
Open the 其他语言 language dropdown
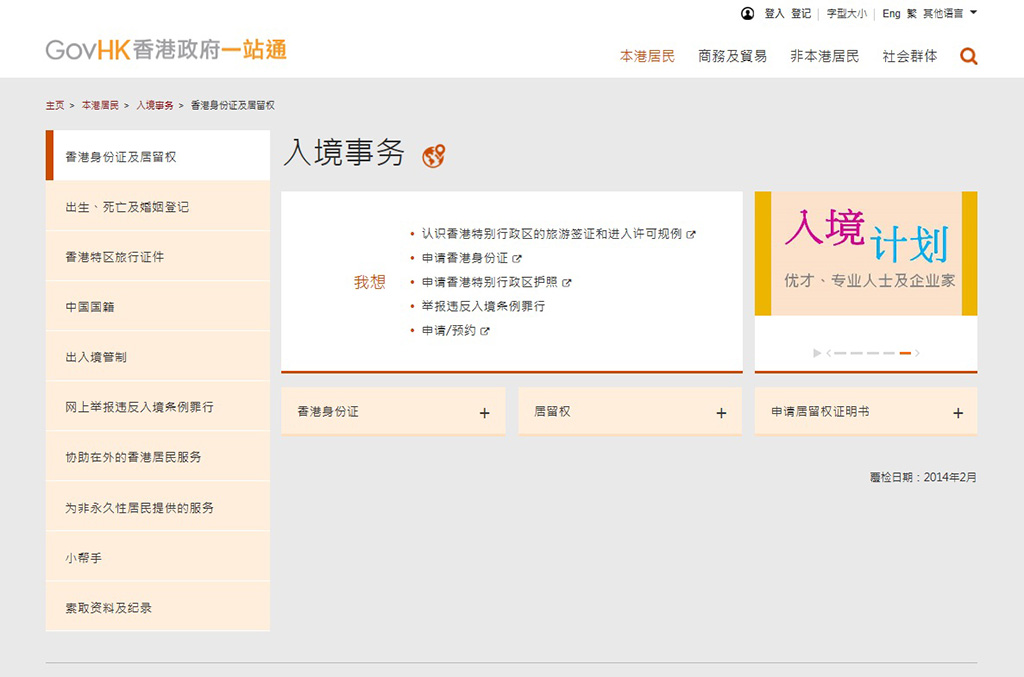pos(949,14)
